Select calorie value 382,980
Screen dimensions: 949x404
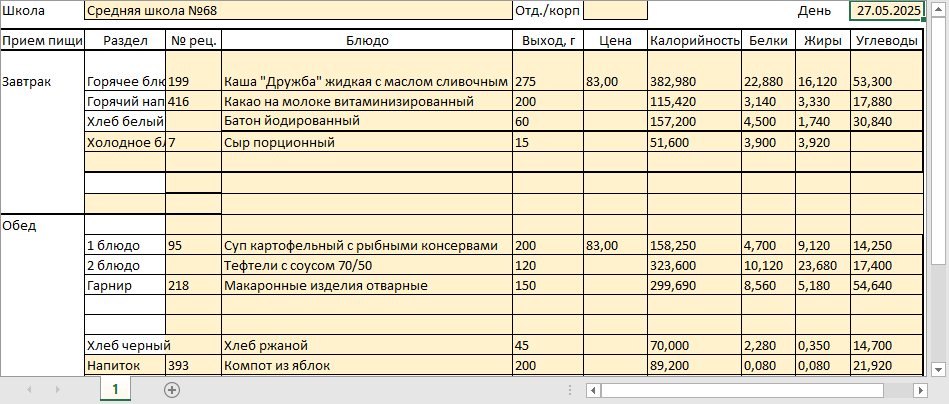(x=695, y=71)
